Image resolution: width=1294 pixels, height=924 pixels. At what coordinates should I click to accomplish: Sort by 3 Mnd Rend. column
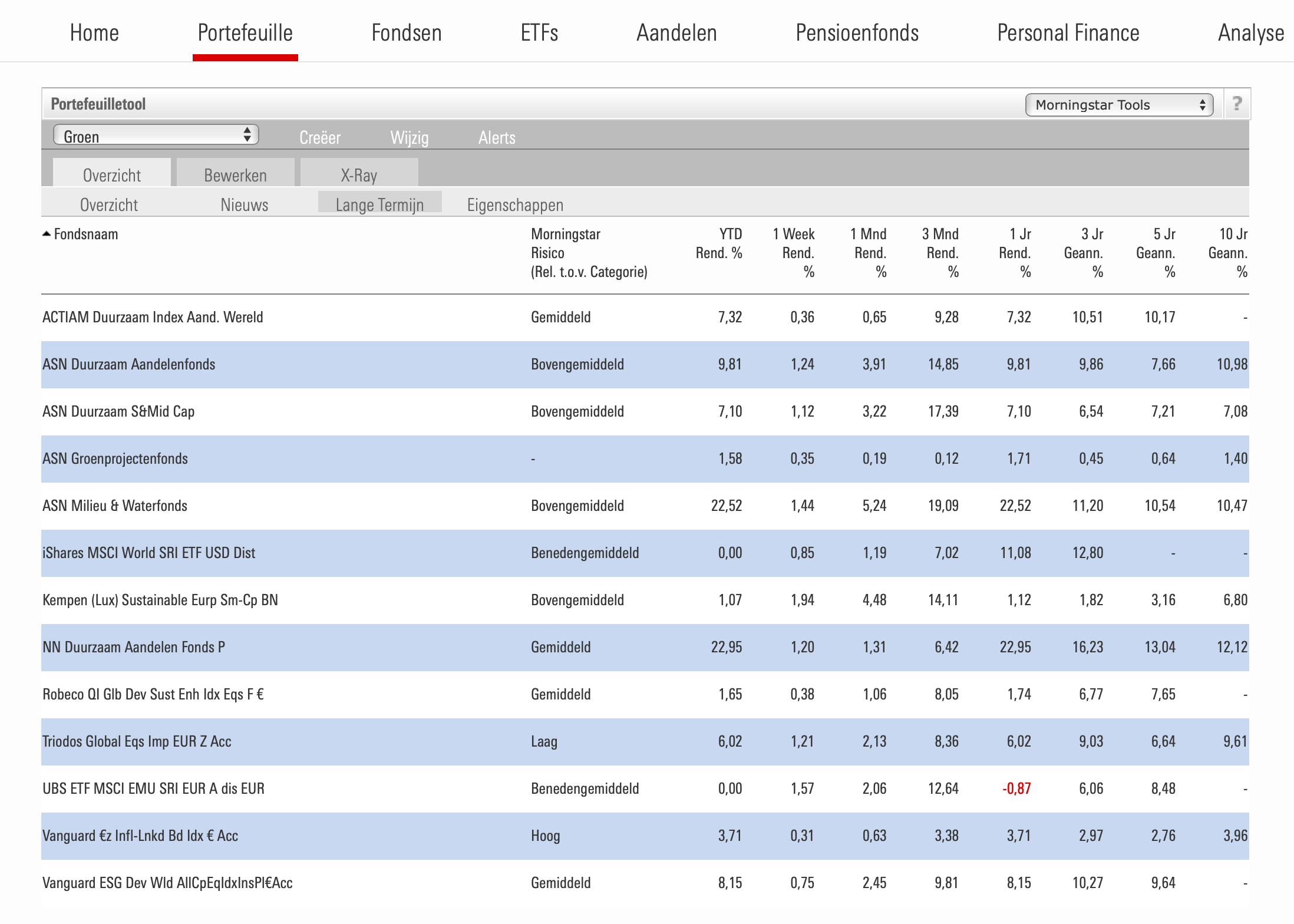tap(940, 253)
